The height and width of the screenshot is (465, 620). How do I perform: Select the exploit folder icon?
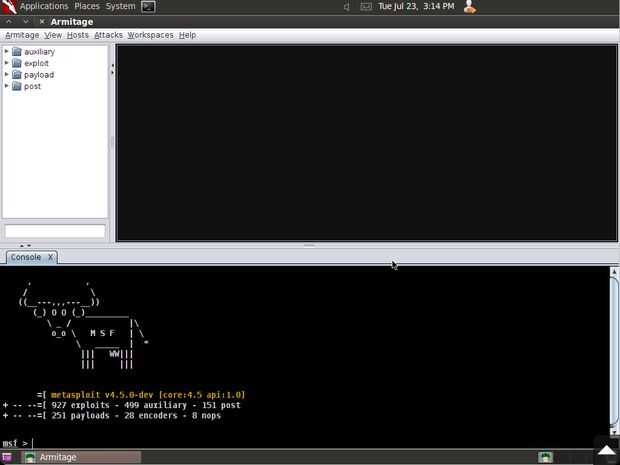tap(17, 63)
